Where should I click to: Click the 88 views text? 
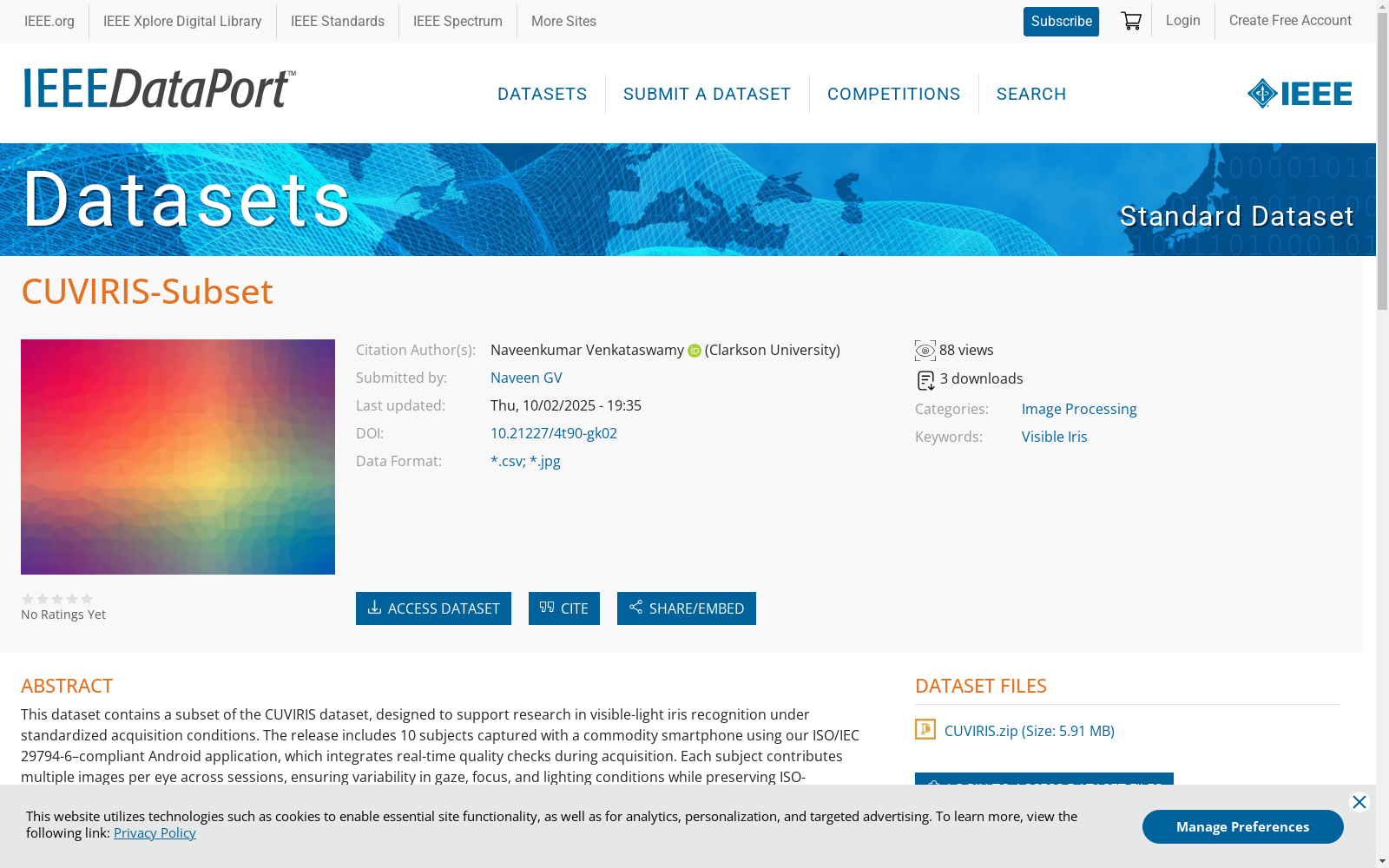pyautogui.click(x=966, y=350)
